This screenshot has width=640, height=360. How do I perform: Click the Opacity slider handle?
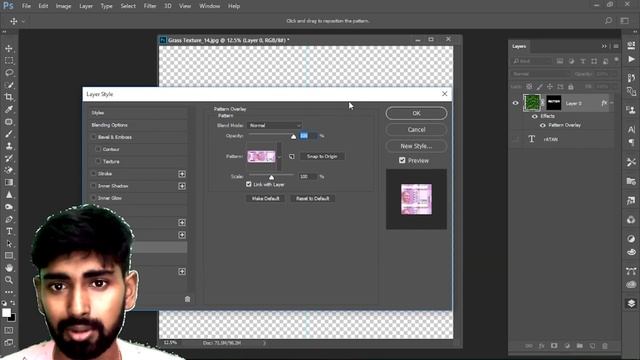point(293,137)
